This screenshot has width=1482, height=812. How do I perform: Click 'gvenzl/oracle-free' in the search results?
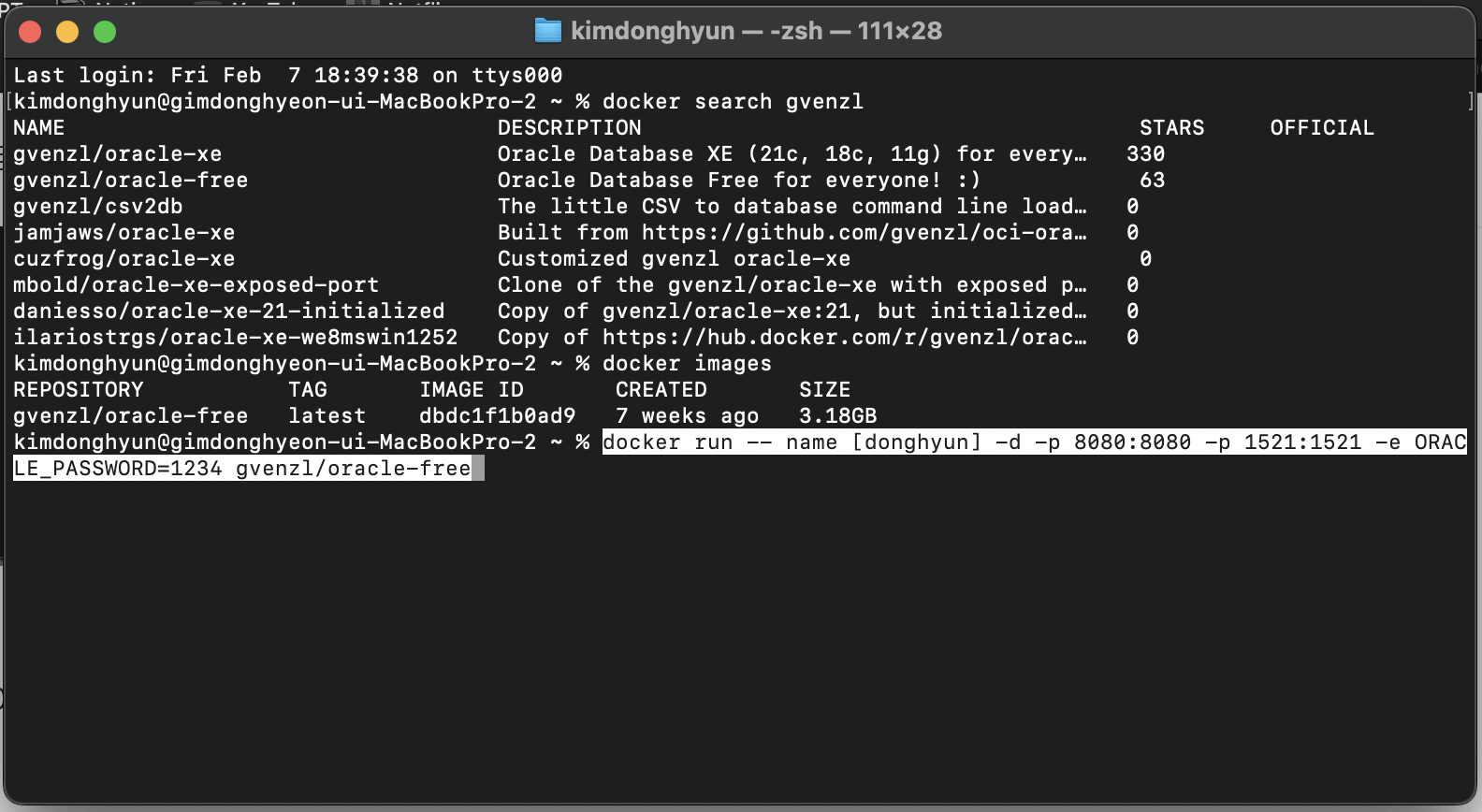[x=131, y=180]
